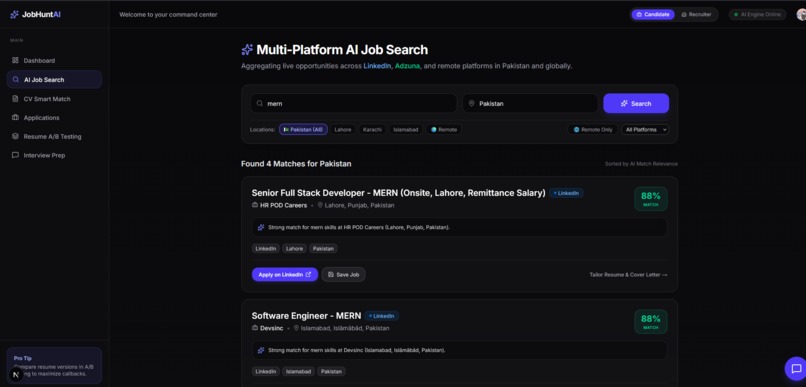This screenshot has width=806, height=387.
Task: Click the job keyword search field
Action: coord(354,103)
